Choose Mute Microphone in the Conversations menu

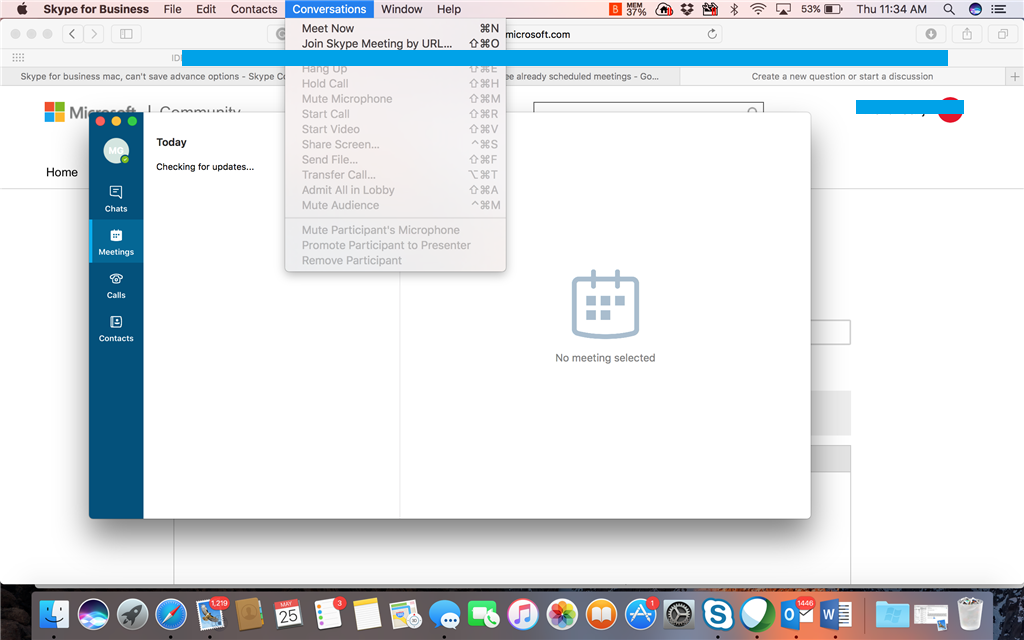tap(395, 99)
